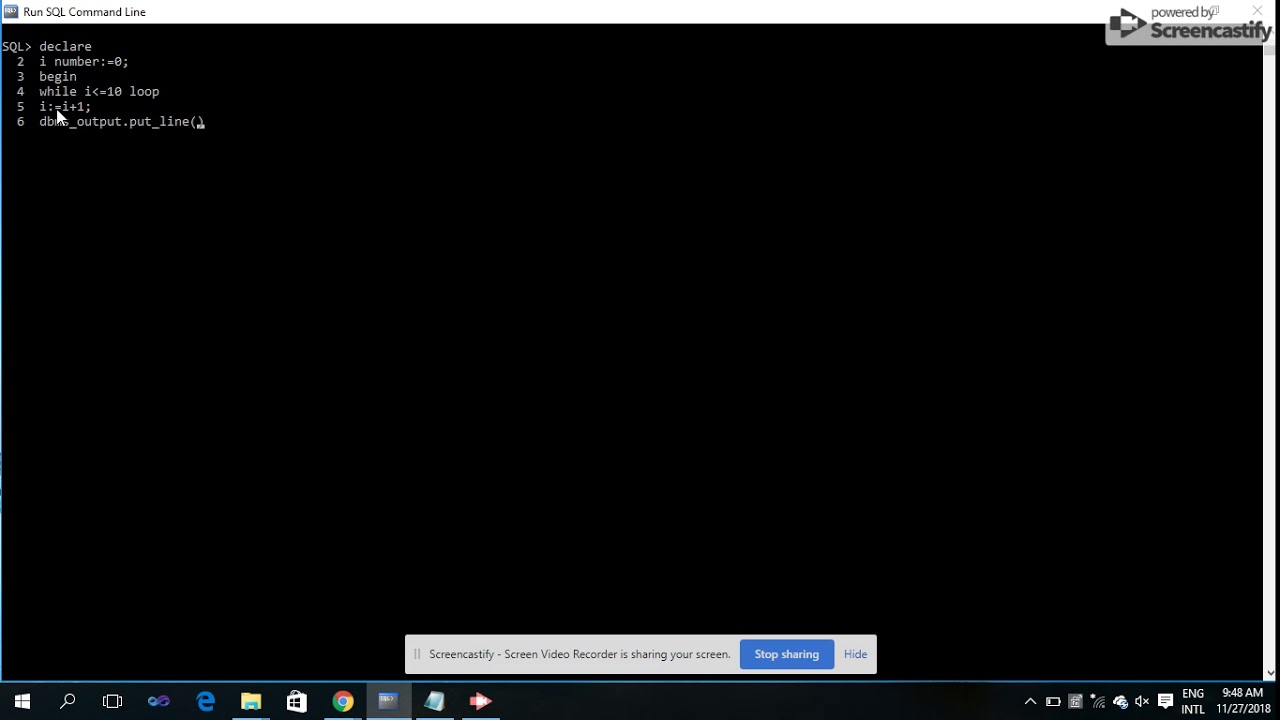Open clock showing 9:48 AM
The height and width of the screenshot is (720, 1280).
click(x=1243, y=701)
